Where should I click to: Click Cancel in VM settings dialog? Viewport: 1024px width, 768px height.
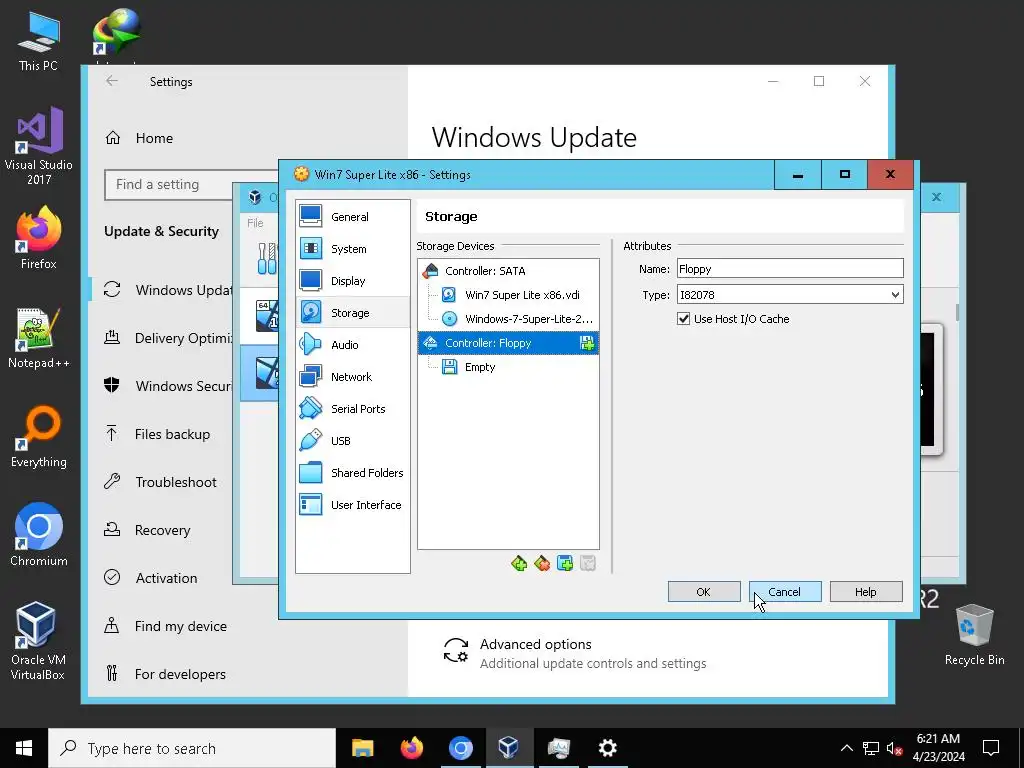785,592
